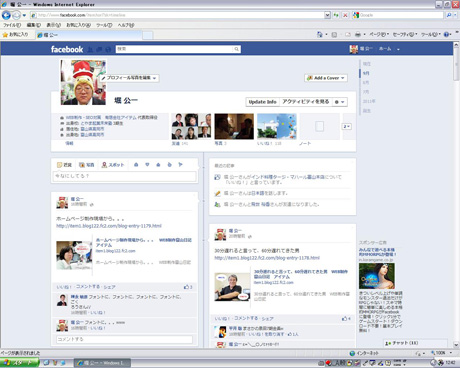
Task: Click the refresh button beside address bar
Action: [336, 15]
